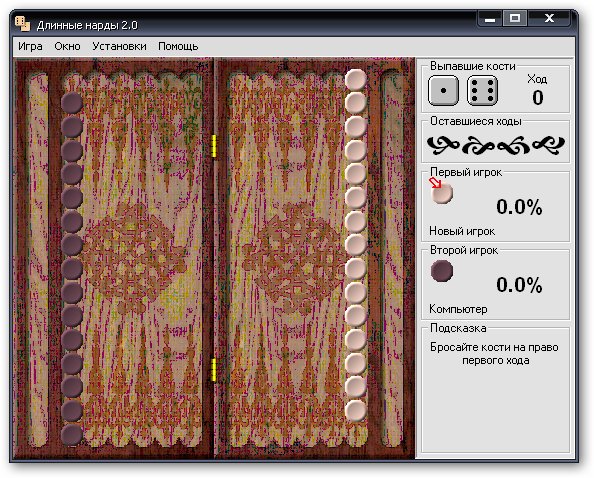The width and height of the screenshot is (594, 478).
Task: Click the Выпавшие кости group label
Action: point(473,66)
